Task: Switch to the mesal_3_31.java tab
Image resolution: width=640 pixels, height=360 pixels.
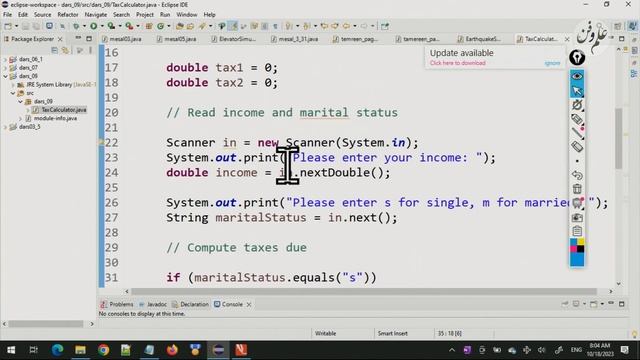Action: (294, 39)
